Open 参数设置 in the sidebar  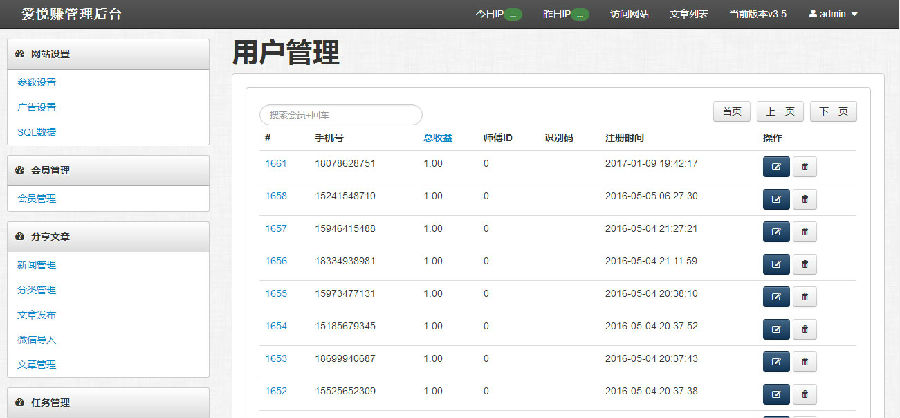click(37, 82)
